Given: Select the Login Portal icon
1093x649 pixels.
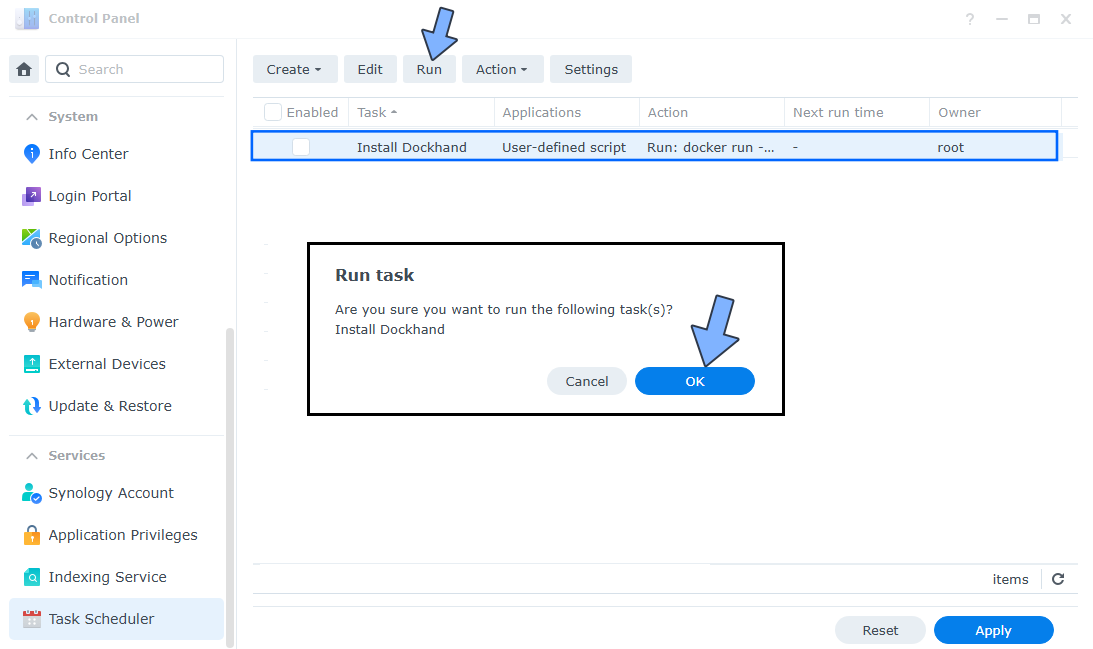Looking at the screenshot, I should coord(88,196).
